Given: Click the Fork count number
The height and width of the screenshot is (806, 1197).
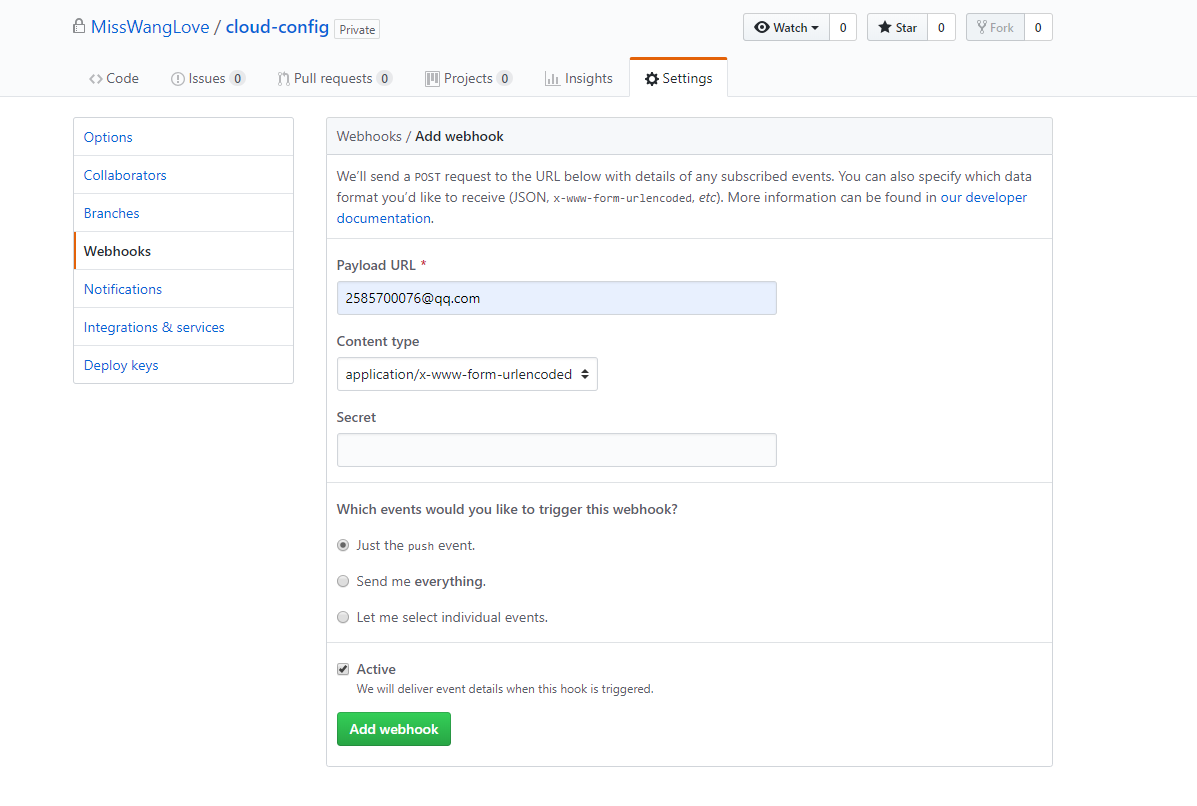Looking at the screenshot, I should (1038, 27).
